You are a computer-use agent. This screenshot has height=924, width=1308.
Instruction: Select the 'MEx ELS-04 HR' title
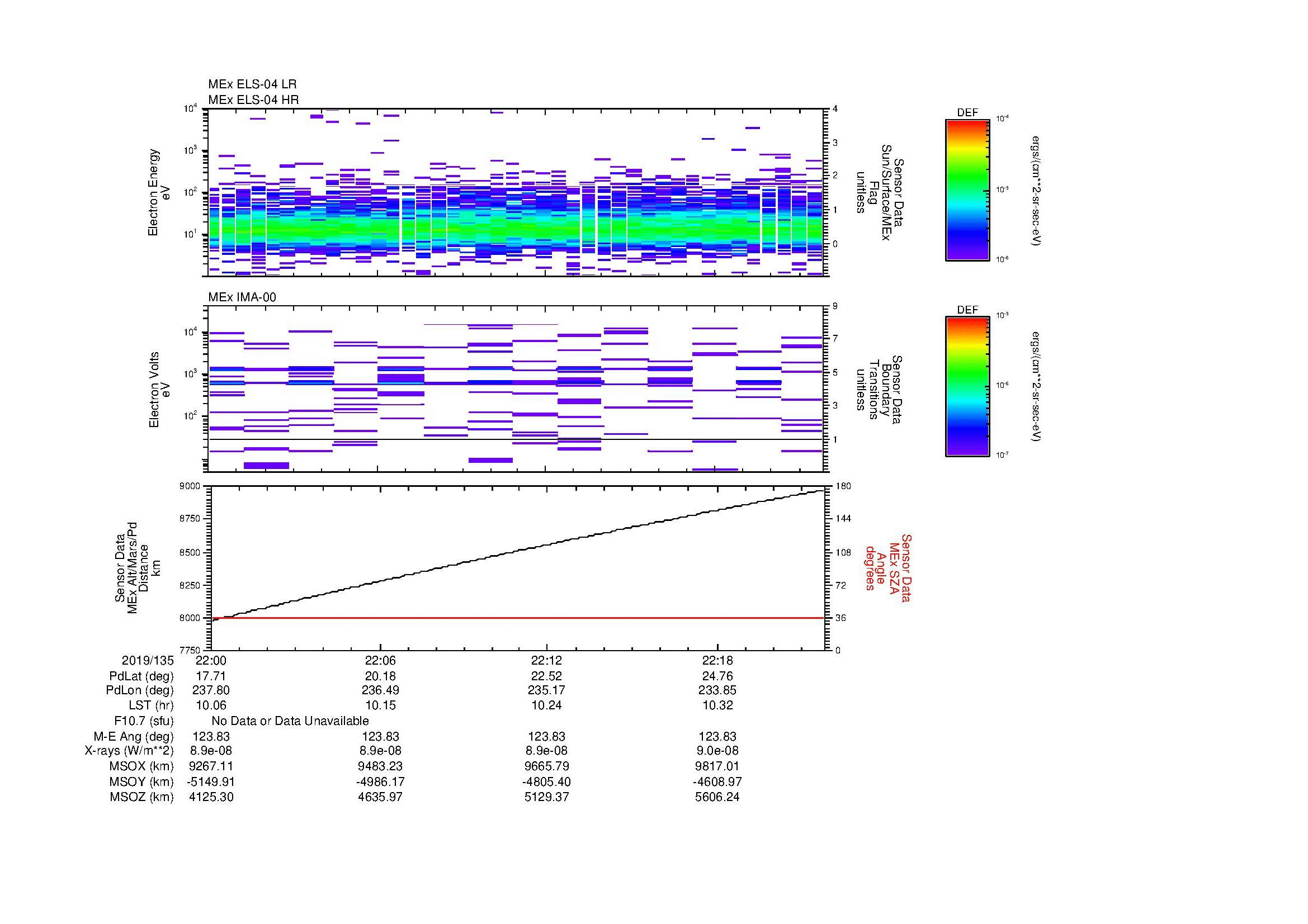253,99
